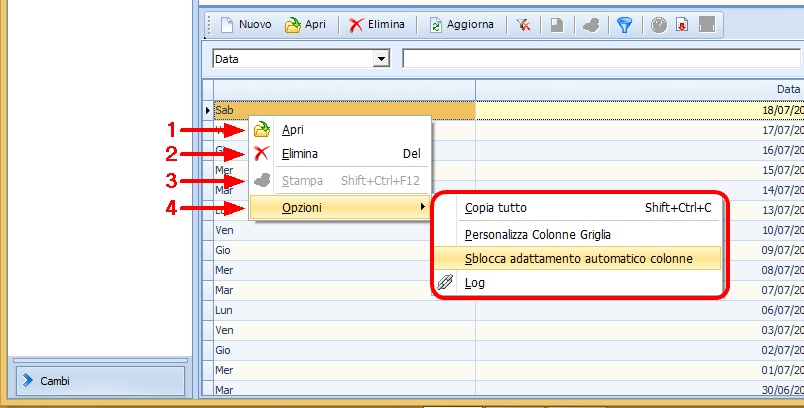Open the Data field dropdown
Screen dimensions: 804x408
(x=380, y=59)
